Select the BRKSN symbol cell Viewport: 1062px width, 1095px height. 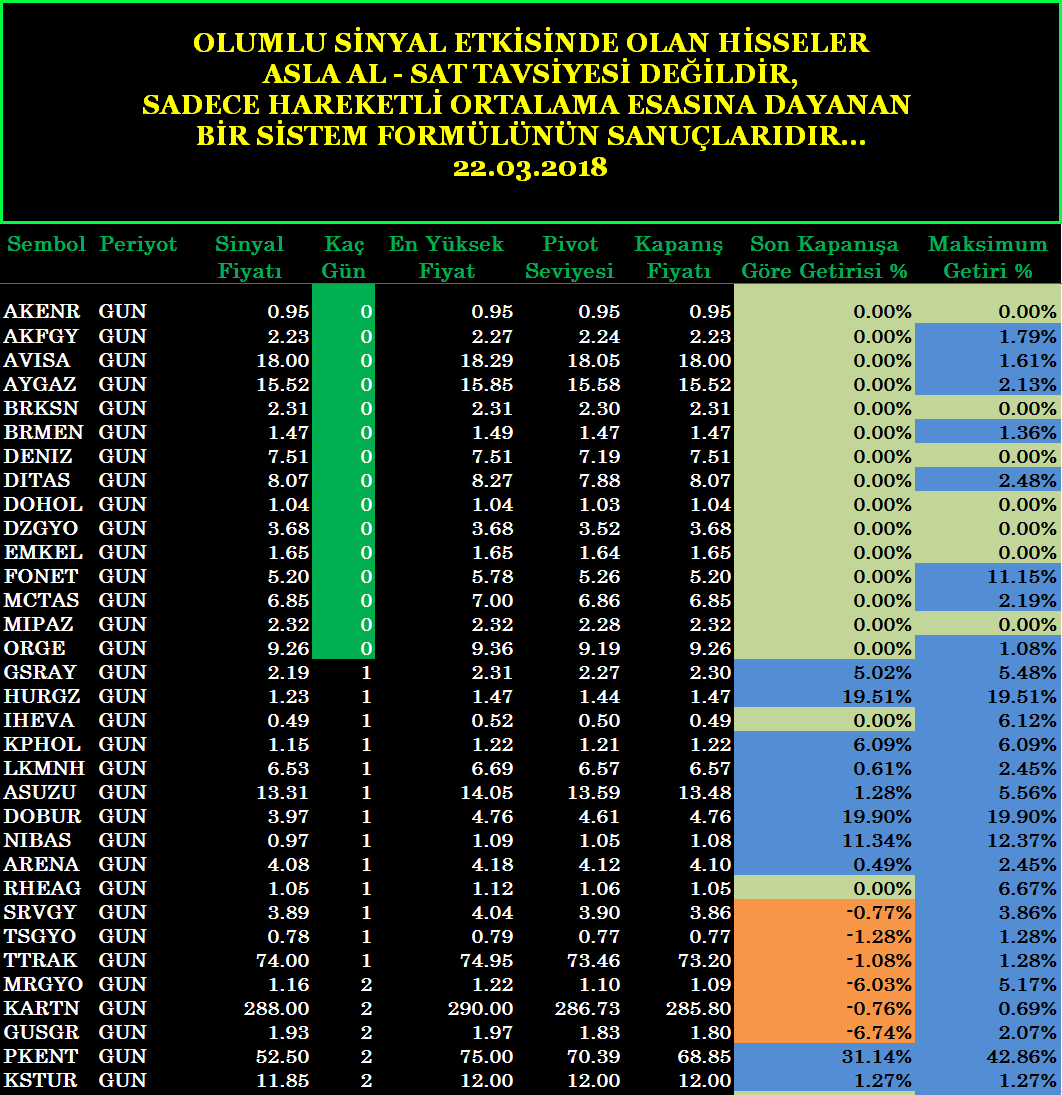point(41,408)
